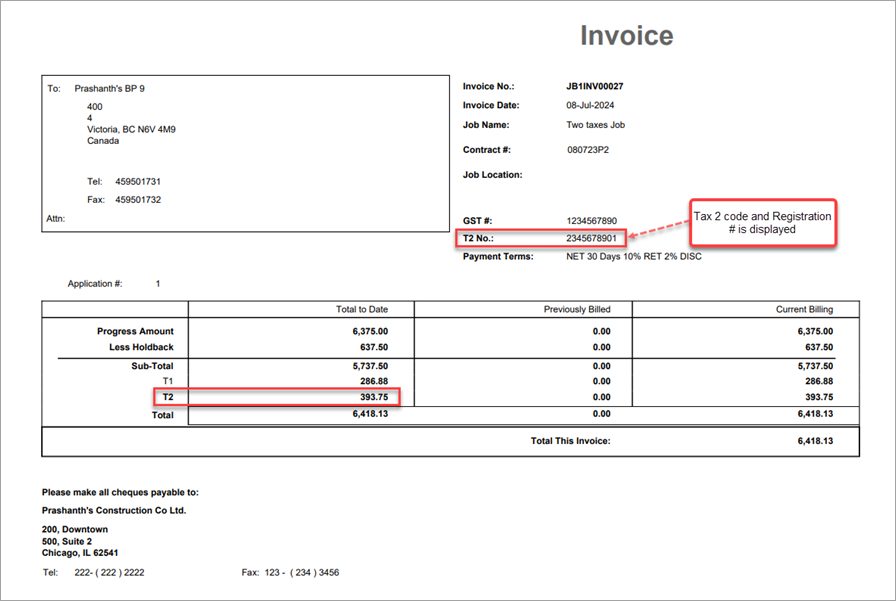The width and height of the screenshot is (896, 601).
Task: Click recipient Fax 459501732
Action: [138, 200]
